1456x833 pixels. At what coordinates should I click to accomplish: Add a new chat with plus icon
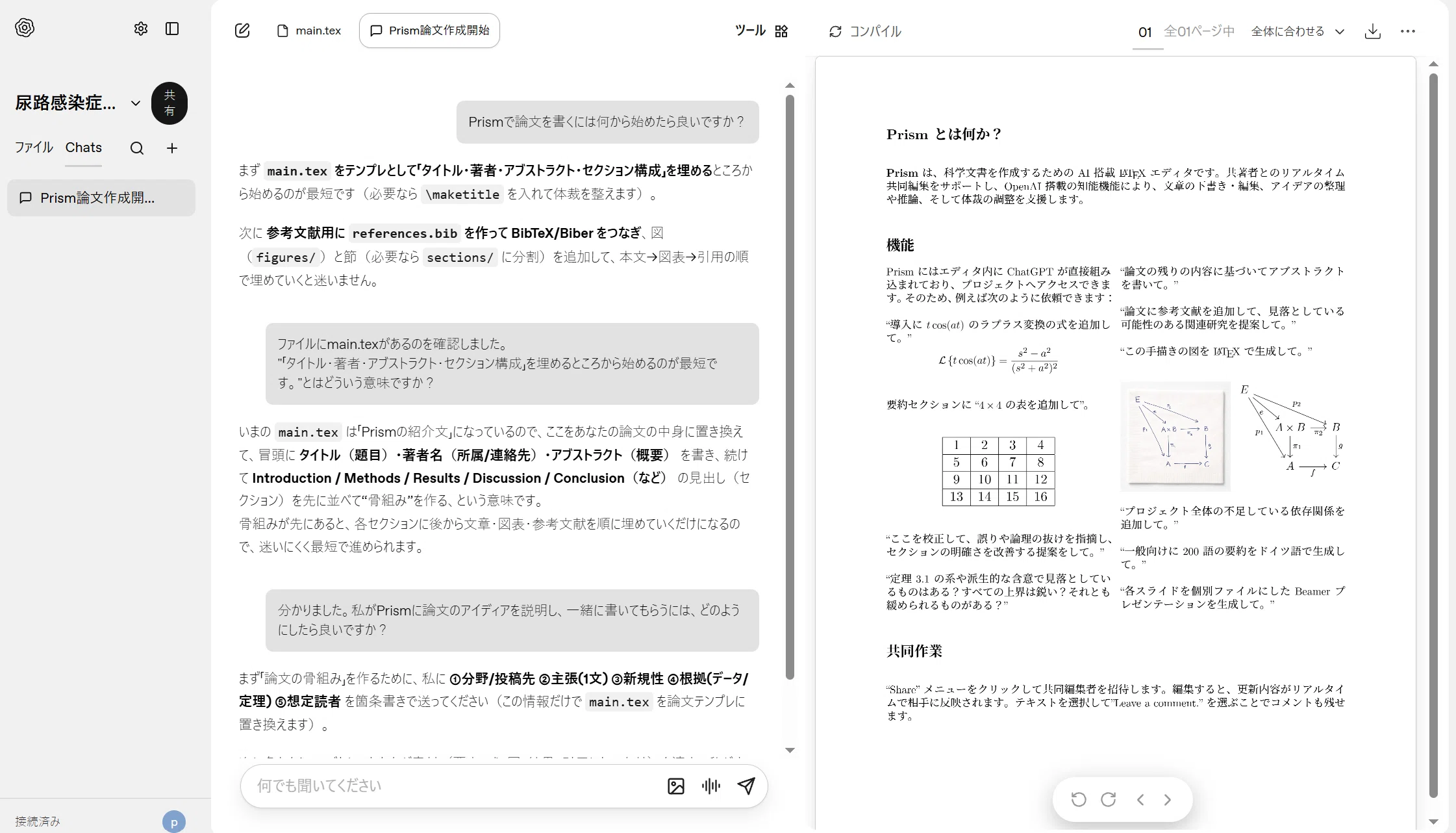pyautogui.click(x=172, y=148)
